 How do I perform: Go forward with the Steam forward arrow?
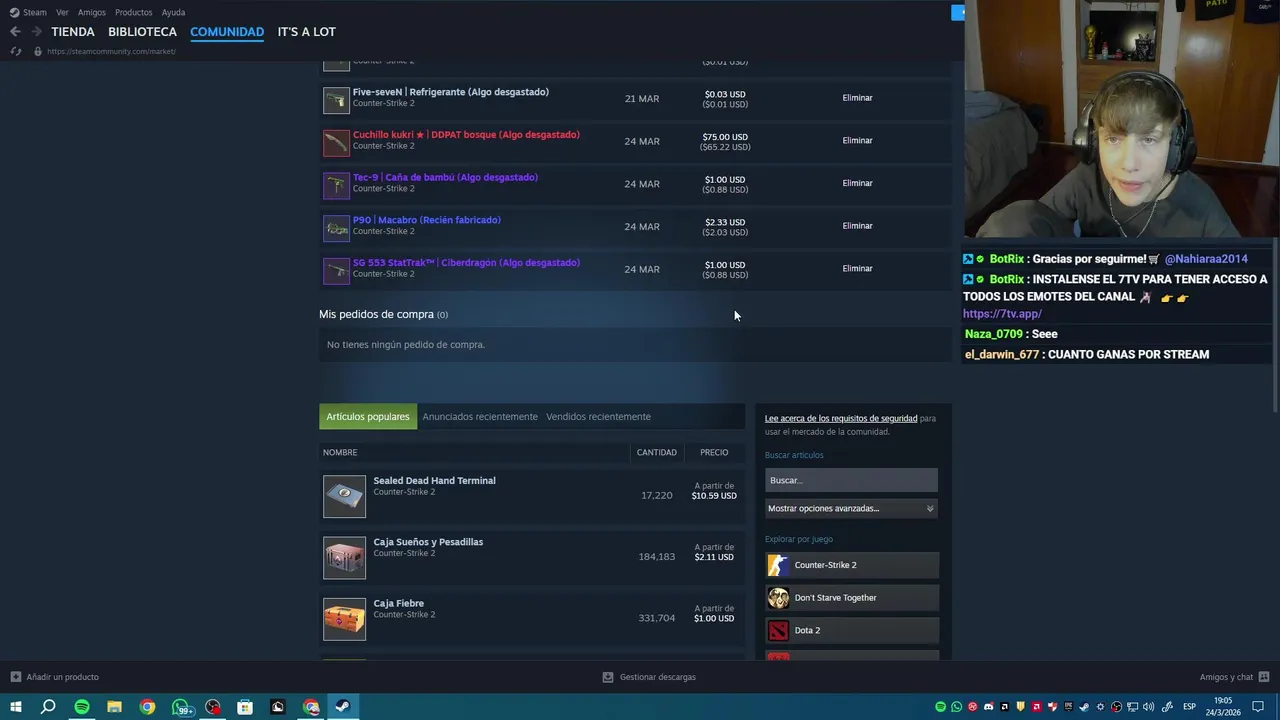tap(36, 32)
